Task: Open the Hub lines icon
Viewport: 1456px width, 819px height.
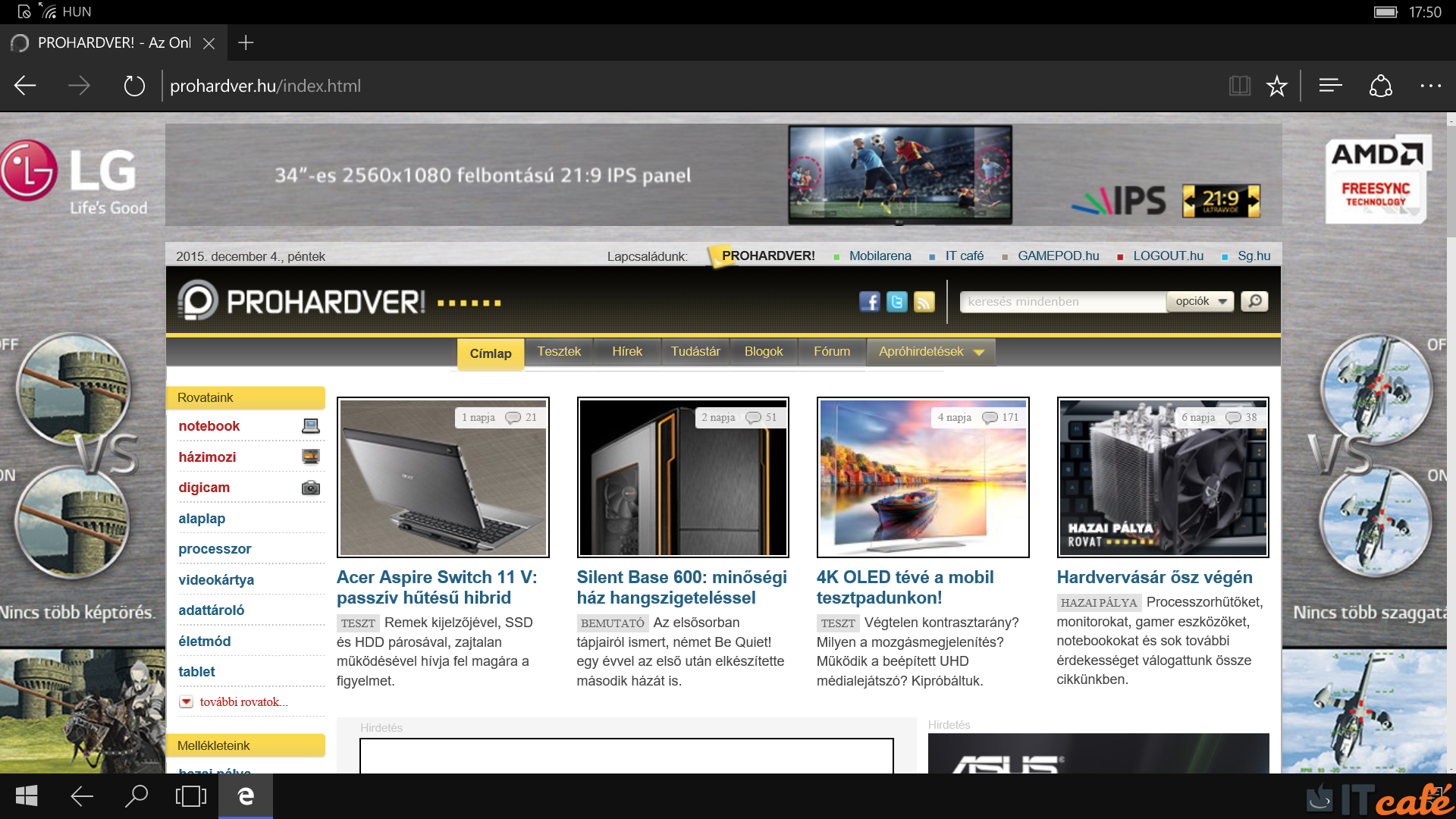Action: click(1331, 86)
